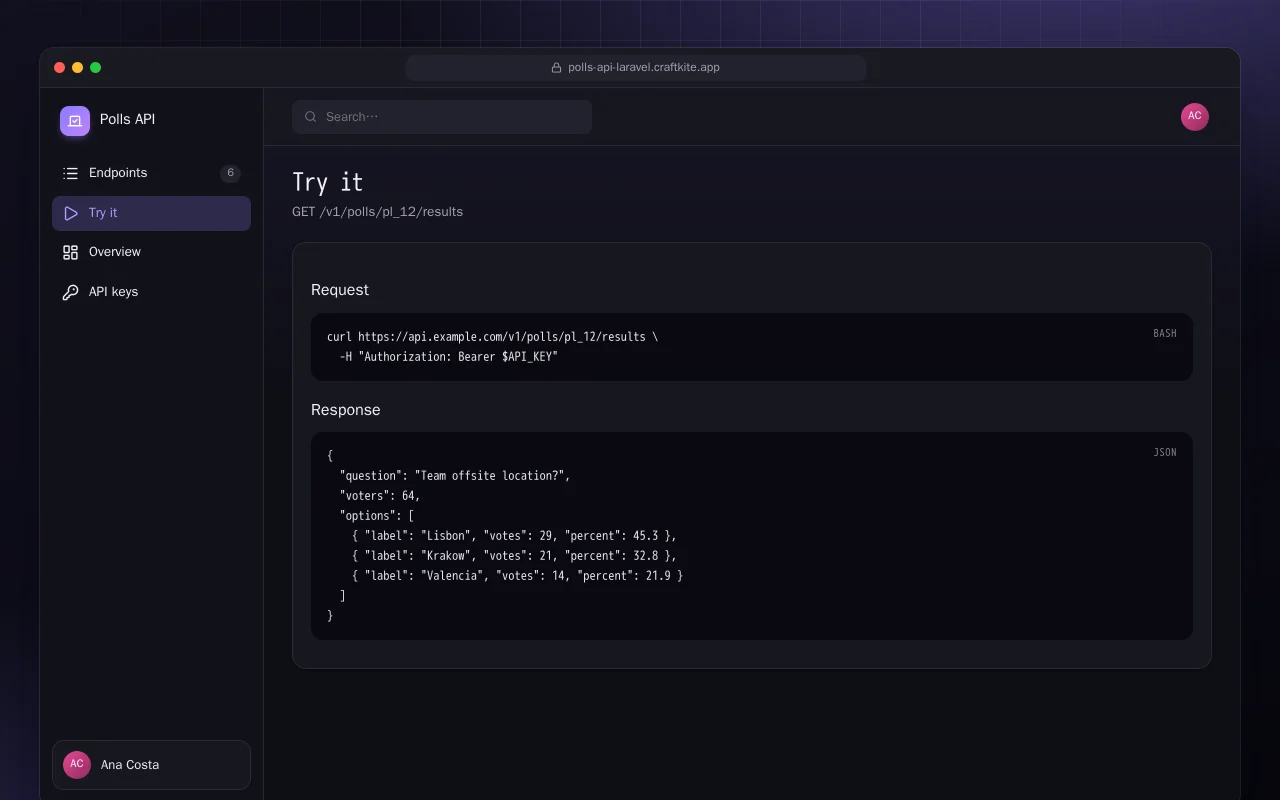
Task: Click Ana Costa's sidebar avatar
Action: click(77, 765)
